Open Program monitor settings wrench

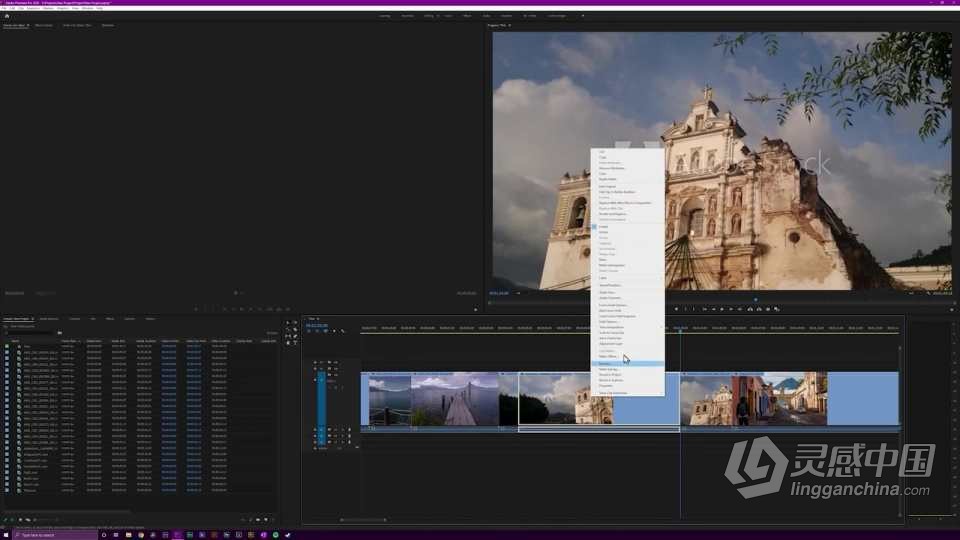coord(929,293)
